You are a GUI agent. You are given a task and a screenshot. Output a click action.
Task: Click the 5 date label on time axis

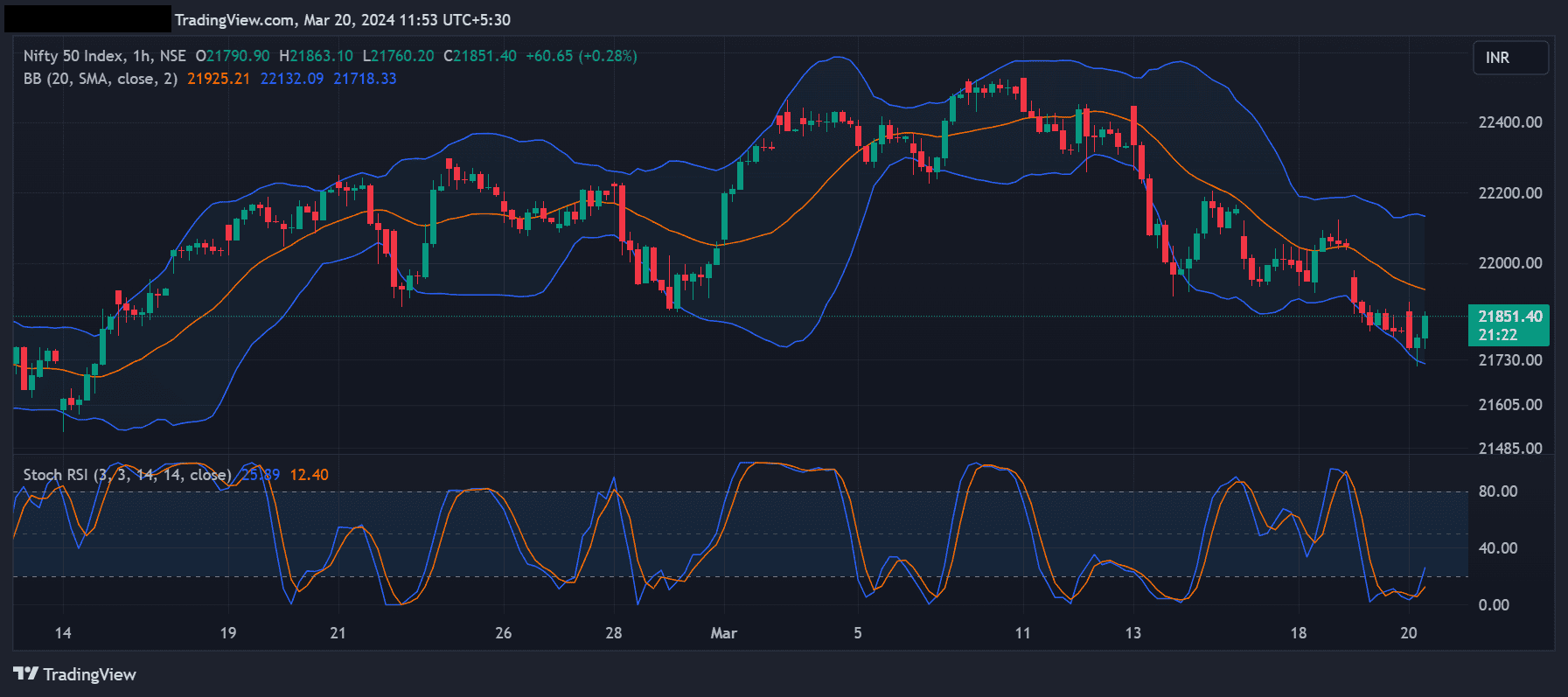[858, 633]
